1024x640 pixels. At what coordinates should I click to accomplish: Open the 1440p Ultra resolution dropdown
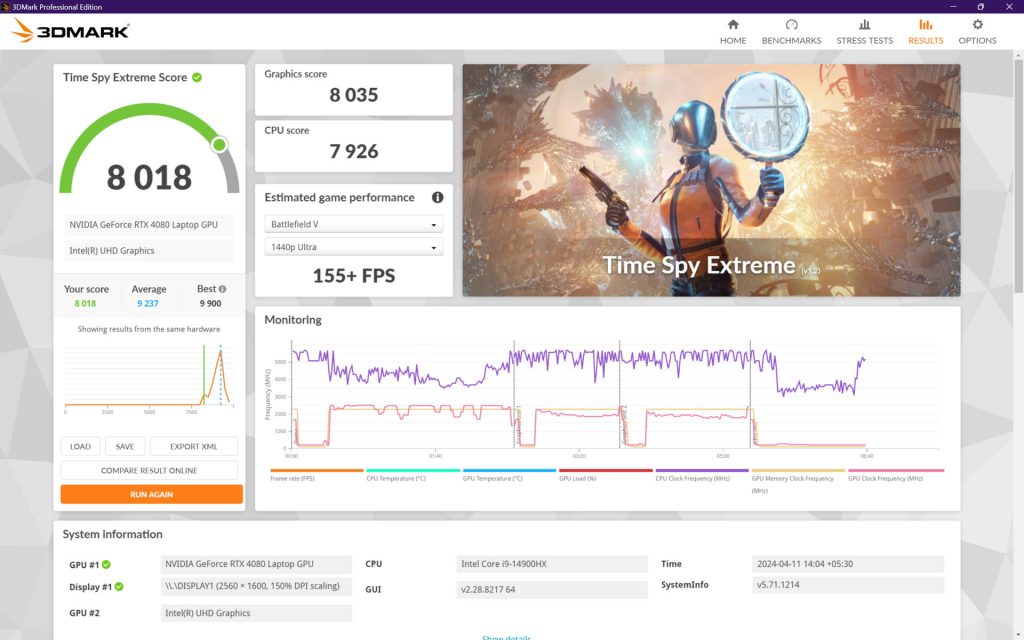tap(353, 247)
